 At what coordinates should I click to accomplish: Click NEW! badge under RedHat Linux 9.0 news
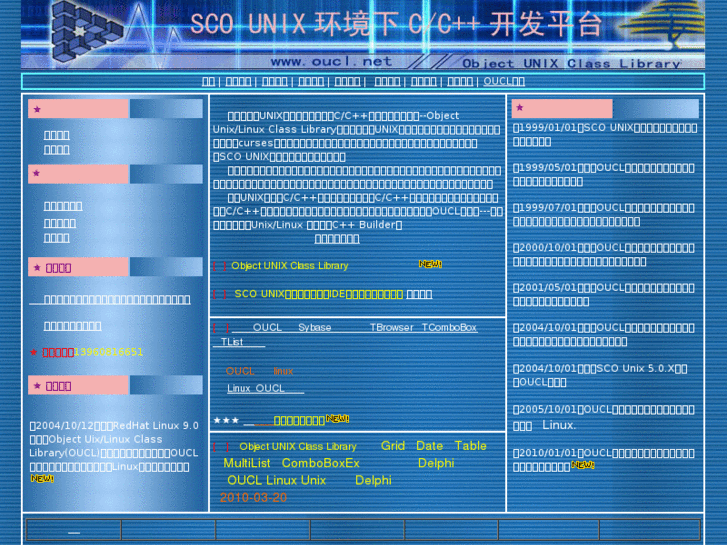point(42,478)
